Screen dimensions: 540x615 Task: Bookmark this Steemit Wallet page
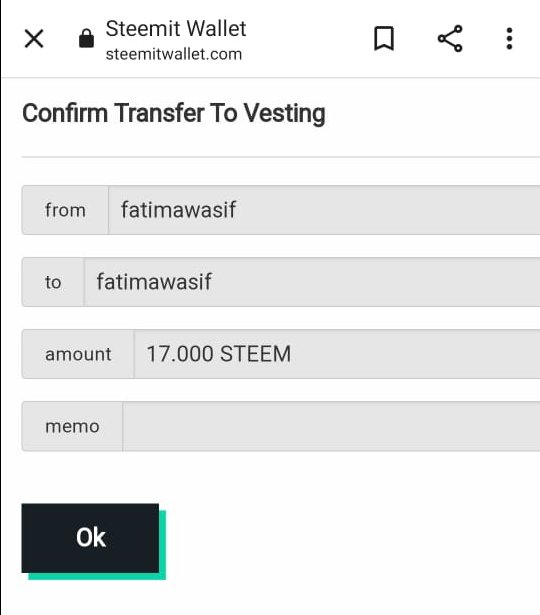tap(384, 38)
